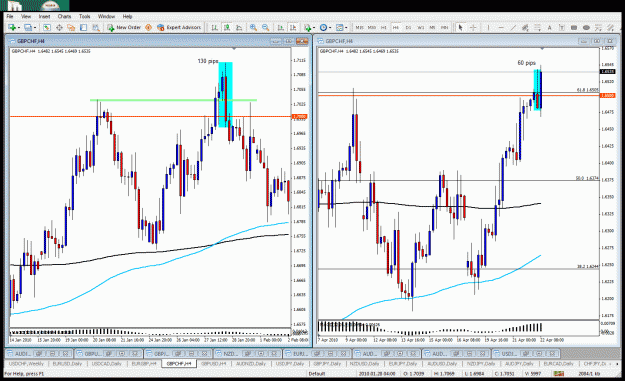Toggle the Terminal panel icon

83,27
